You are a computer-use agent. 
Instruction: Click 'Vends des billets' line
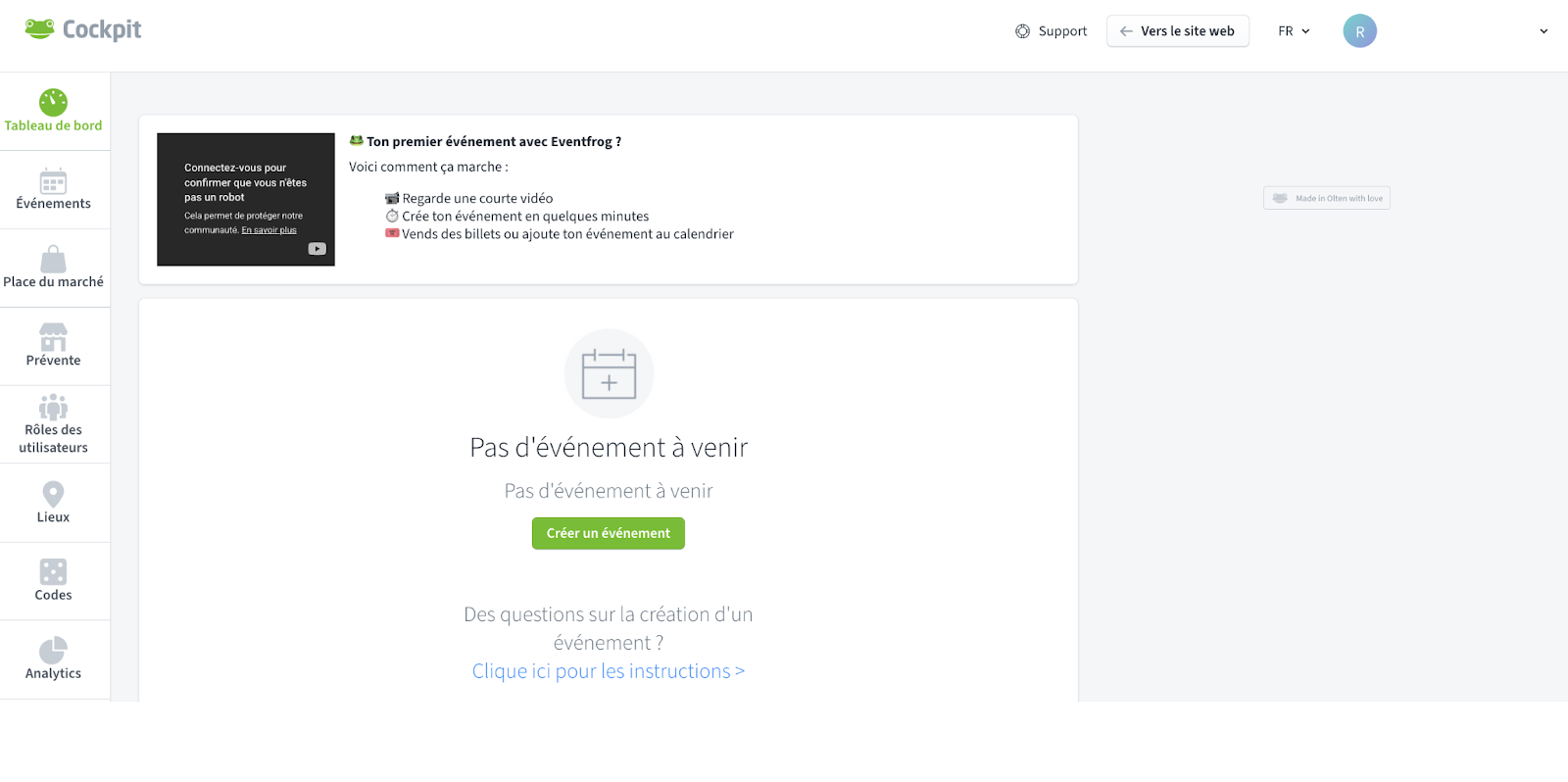click(567, 233)
